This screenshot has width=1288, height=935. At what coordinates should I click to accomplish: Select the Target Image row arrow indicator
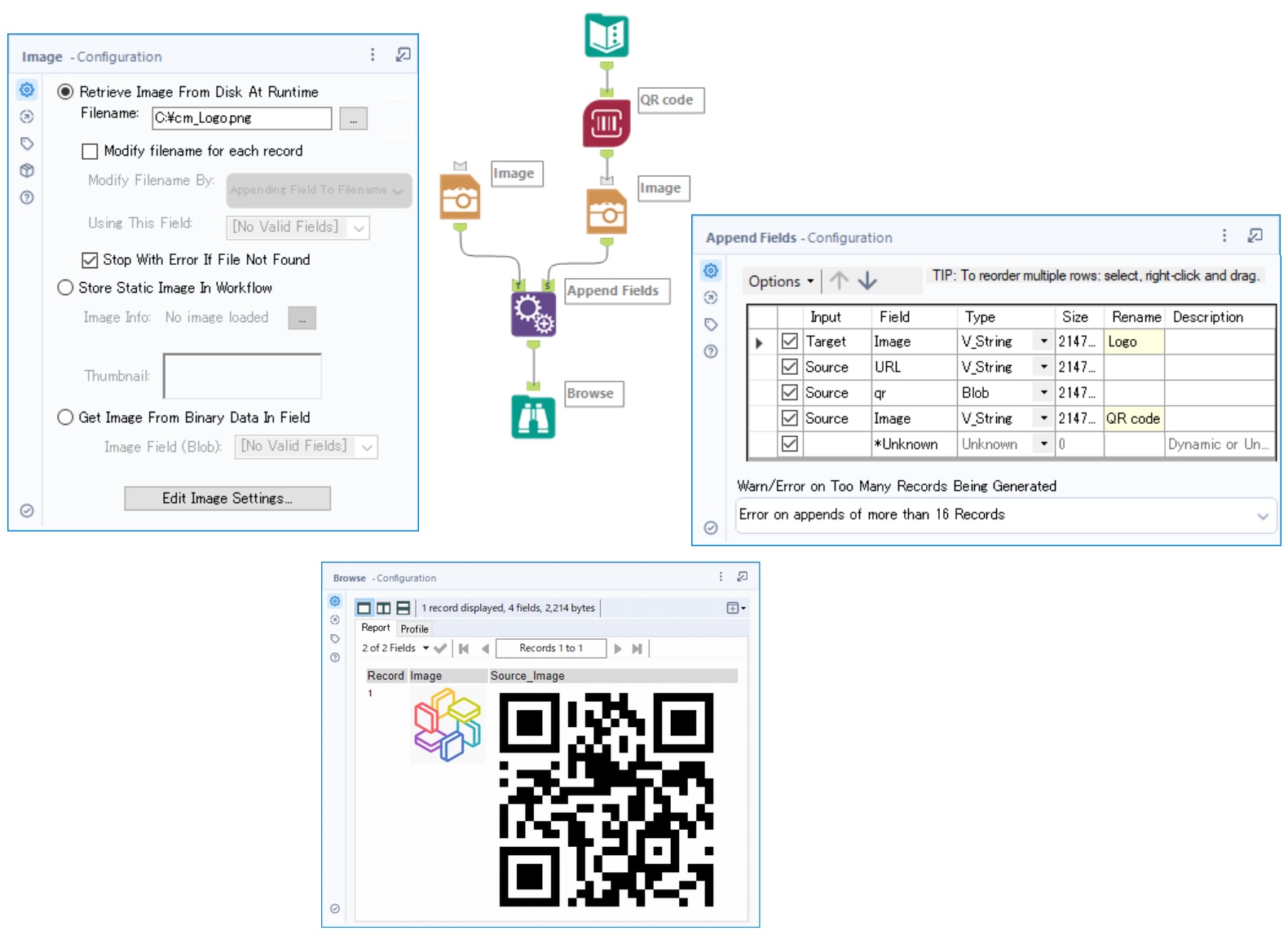coord(760,342)
